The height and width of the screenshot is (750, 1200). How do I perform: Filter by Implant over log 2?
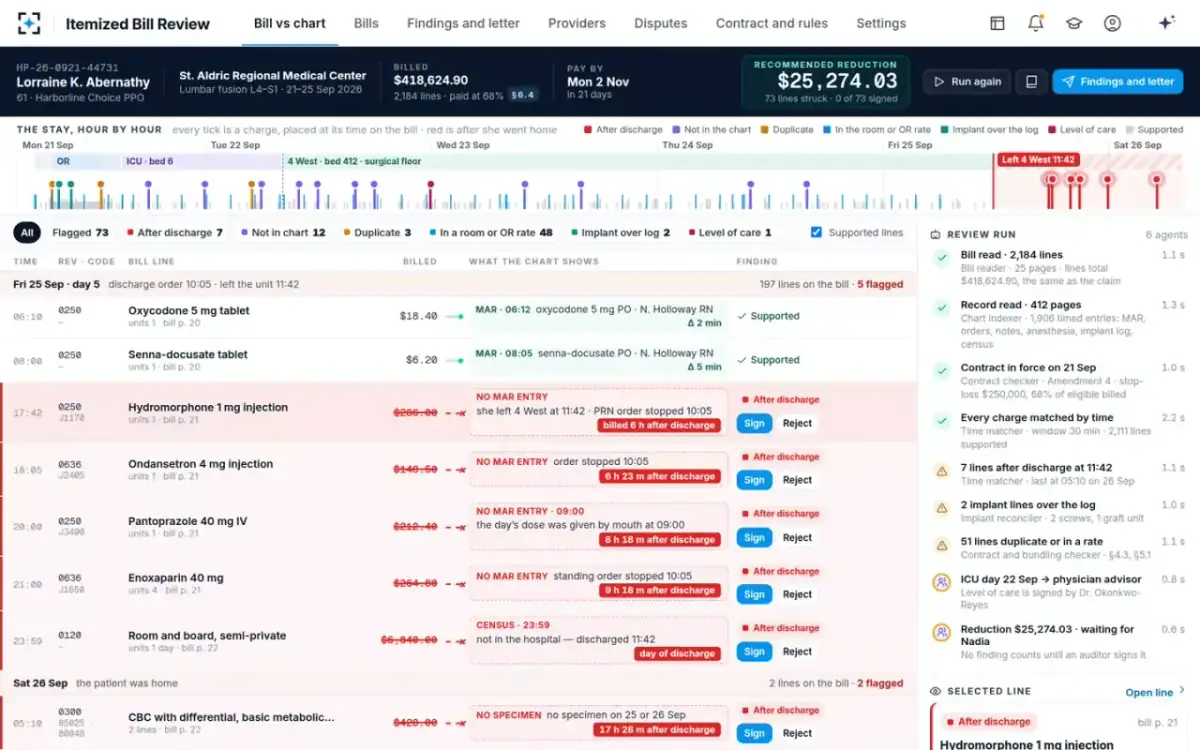tap(620, 233)
